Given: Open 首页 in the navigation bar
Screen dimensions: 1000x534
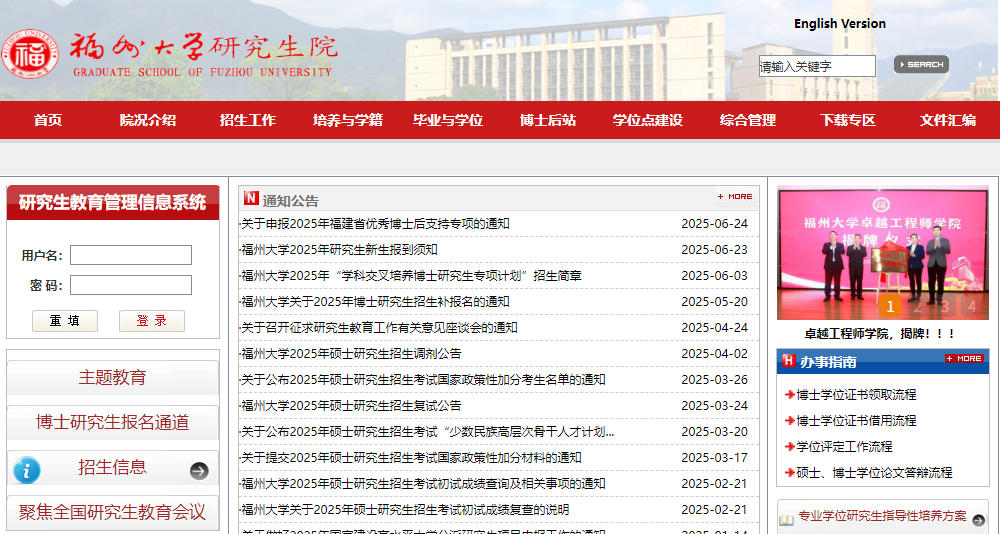Looking at the screenshot, I should (48, 120).
